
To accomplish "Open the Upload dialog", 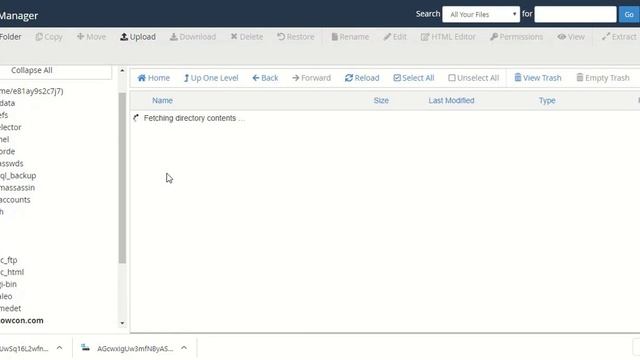I will pos(138,37).
